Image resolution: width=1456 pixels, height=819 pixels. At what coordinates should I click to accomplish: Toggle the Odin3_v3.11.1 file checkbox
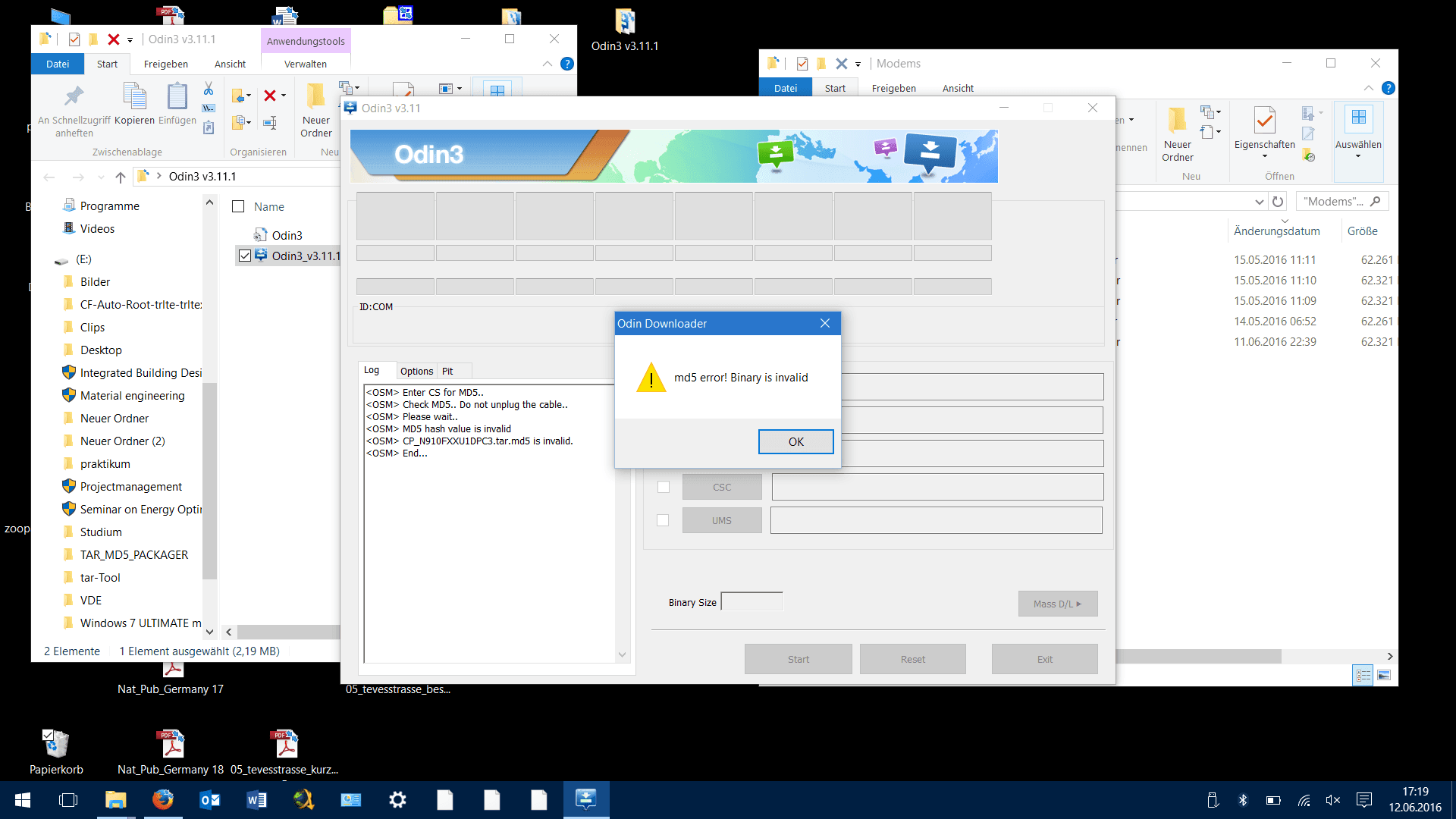click(245, 256)
